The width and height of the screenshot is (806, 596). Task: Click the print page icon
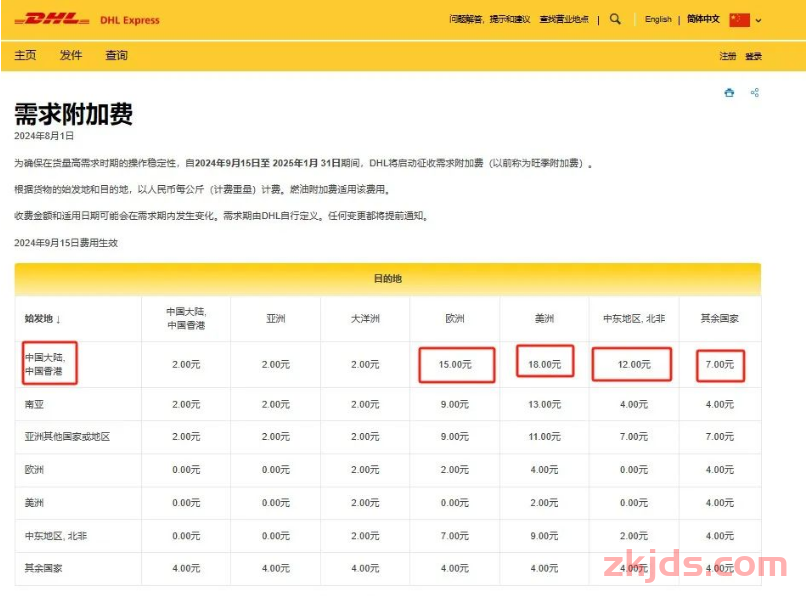point(729,93)
